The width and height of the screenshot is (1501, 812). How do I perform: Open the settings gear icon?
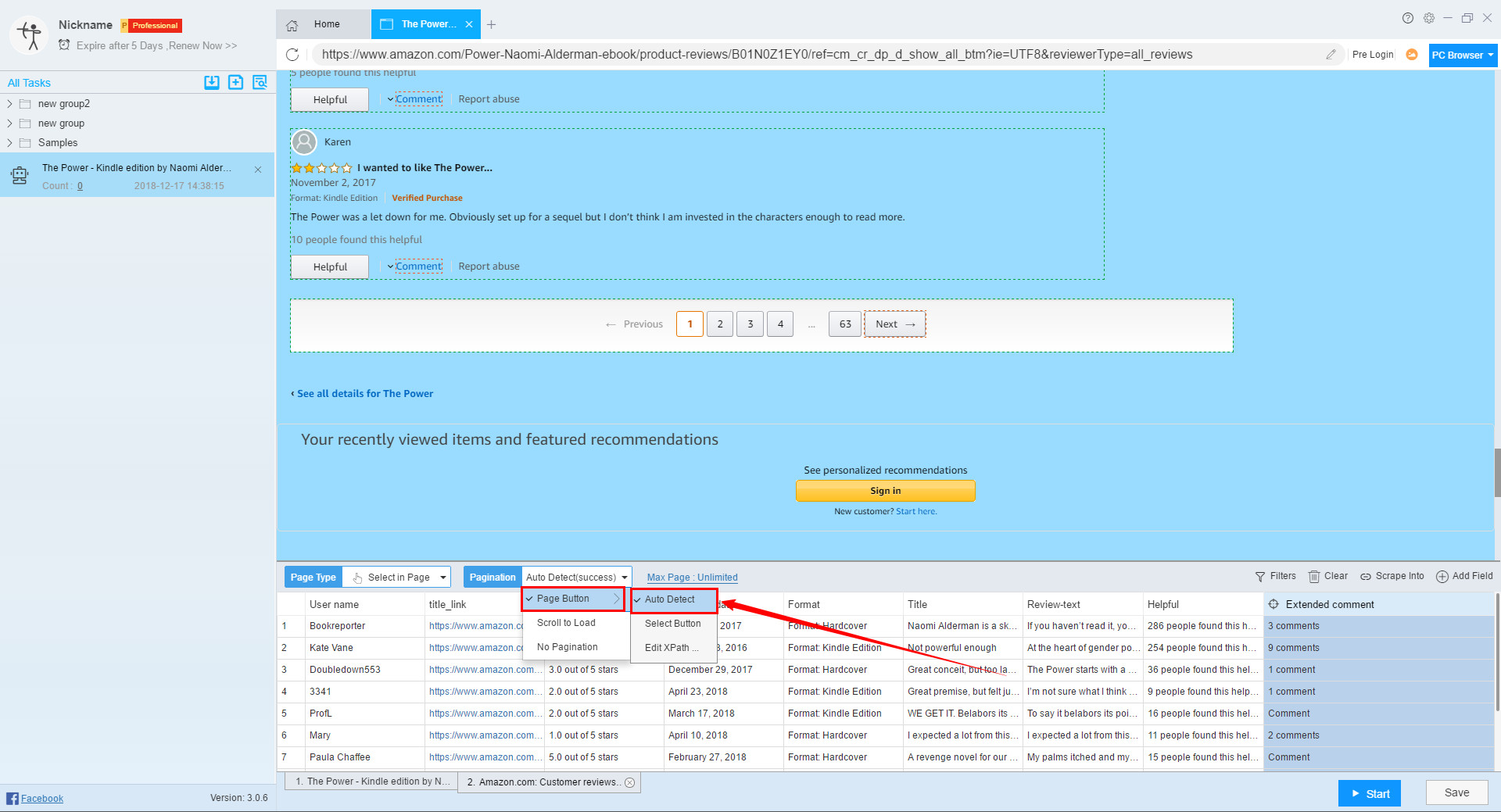click(x=1429, y=18)
